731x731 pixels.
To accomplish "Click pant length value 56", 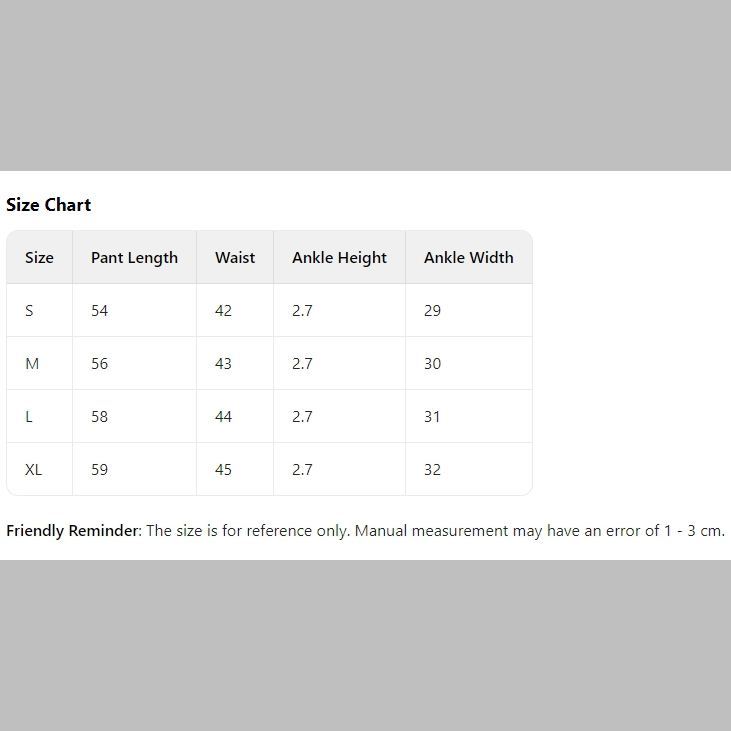I will (99, 364).
